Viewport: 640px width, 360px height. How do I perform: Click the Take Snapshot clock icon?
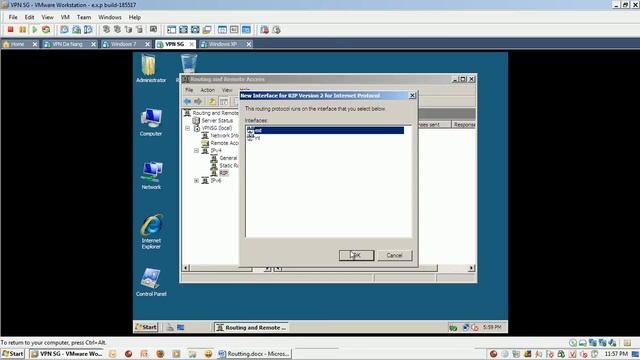tap(64, 29)
